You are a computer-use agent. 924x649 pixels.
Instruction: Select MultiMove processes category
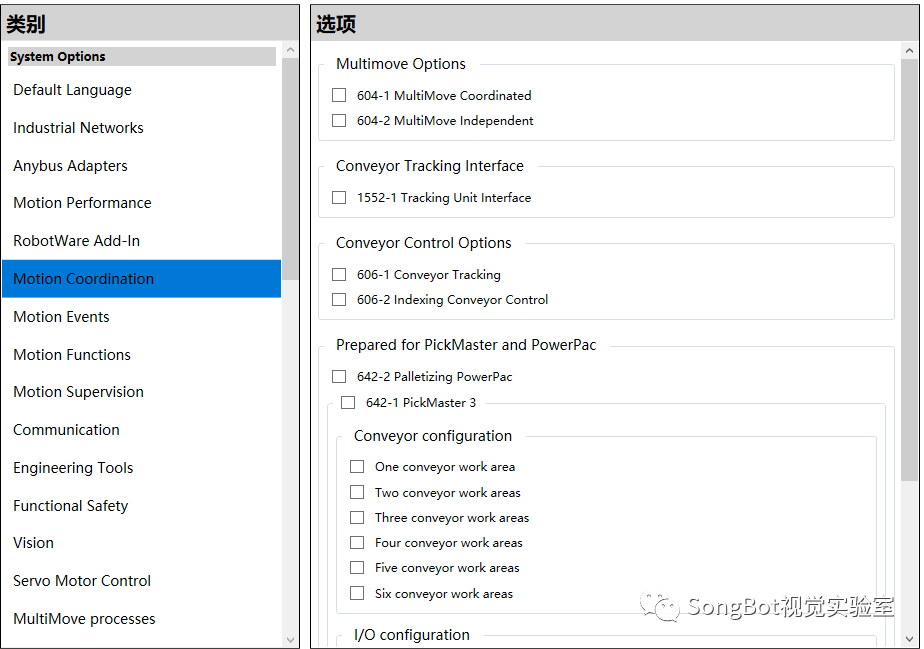[x=141, y=618]
